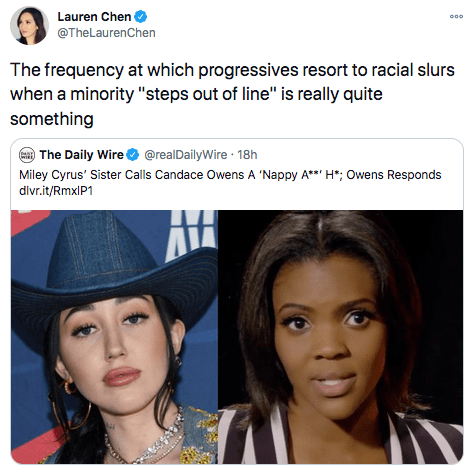Open the dlvr.it/RmxlP1 link

56,191
